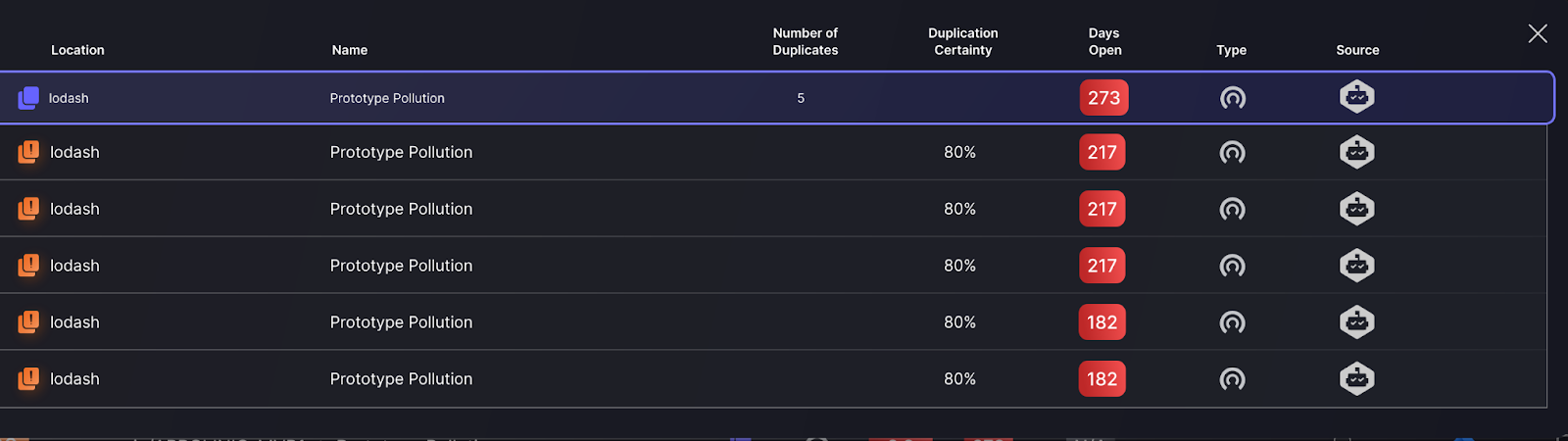Click the purple duplicate-group icon beside top lodash

pos(28,98)
